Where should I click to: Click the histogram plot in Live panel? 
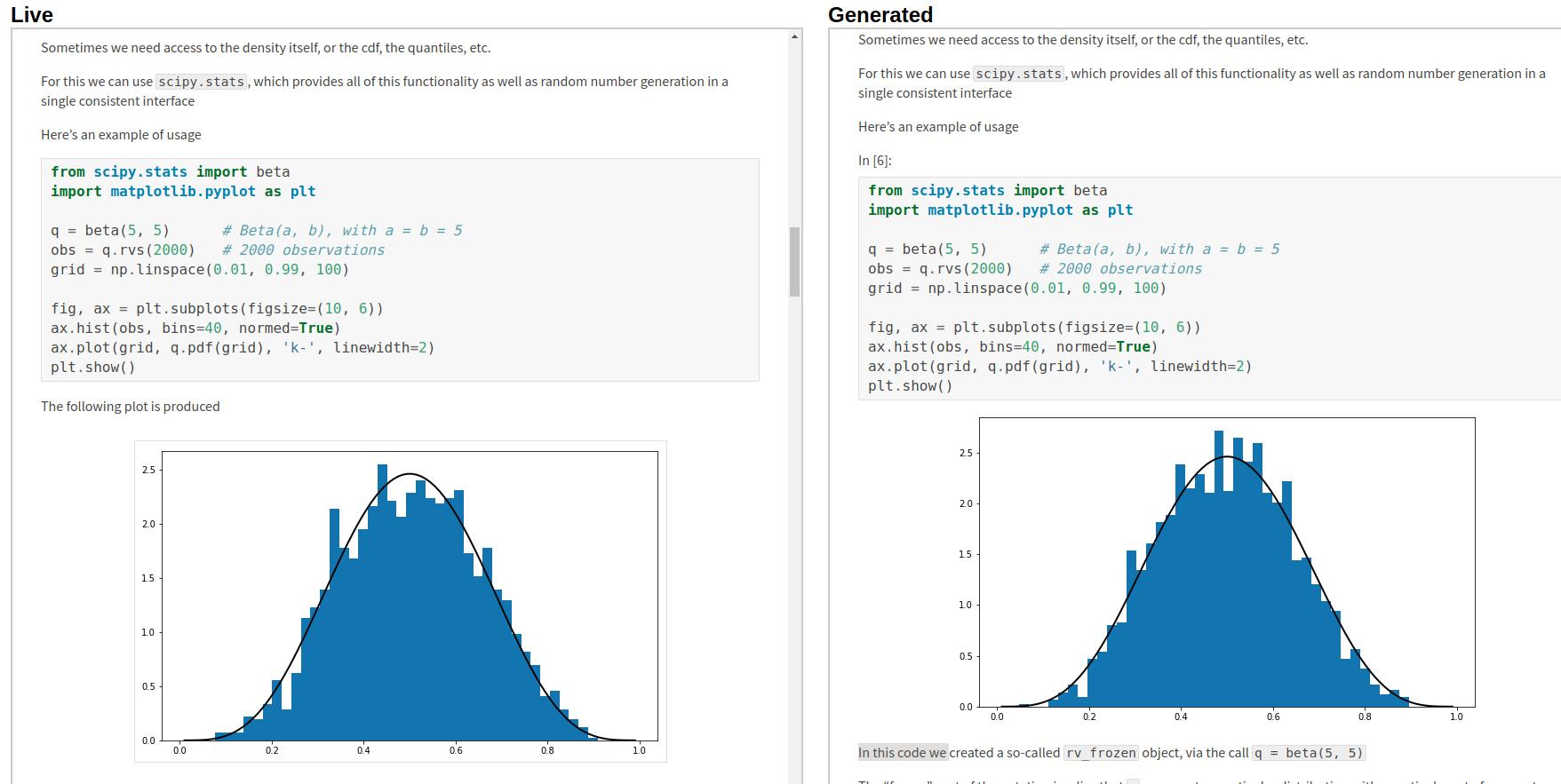click(401, 601)
